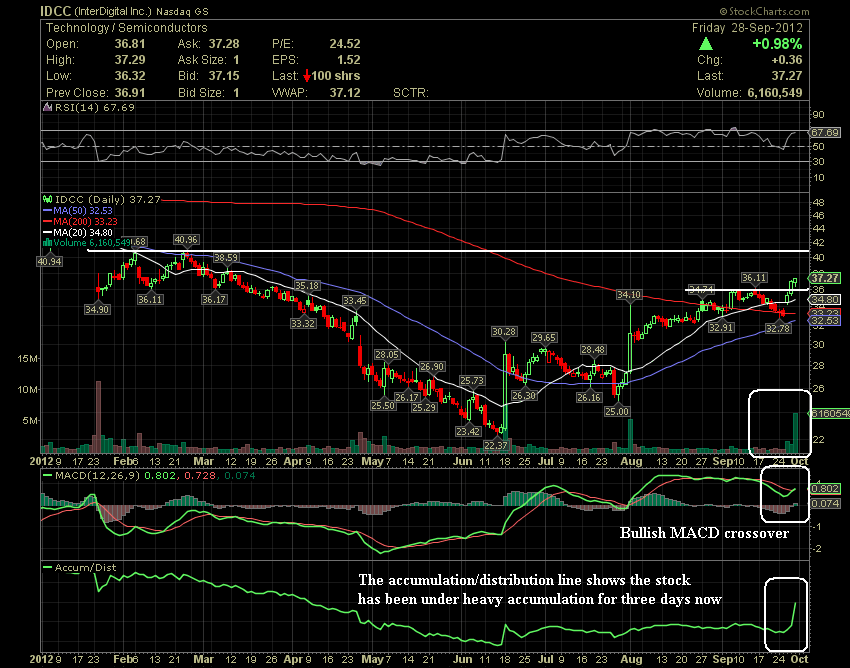Click the 38.59 price label

point(226,258)
